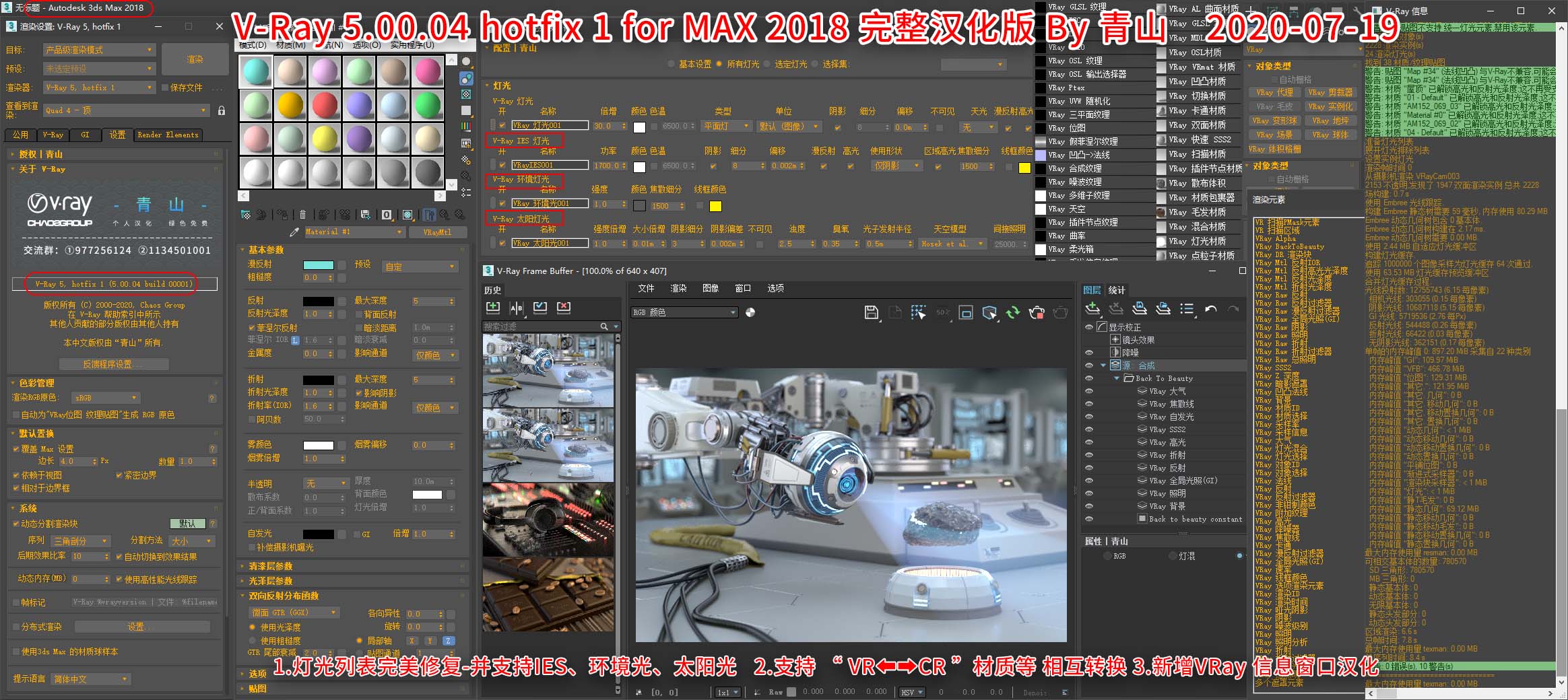This screenshot has width=1568, height=700.
Task: Open the 文件 menu in Frame Buffer
Action: click(646, 288)
